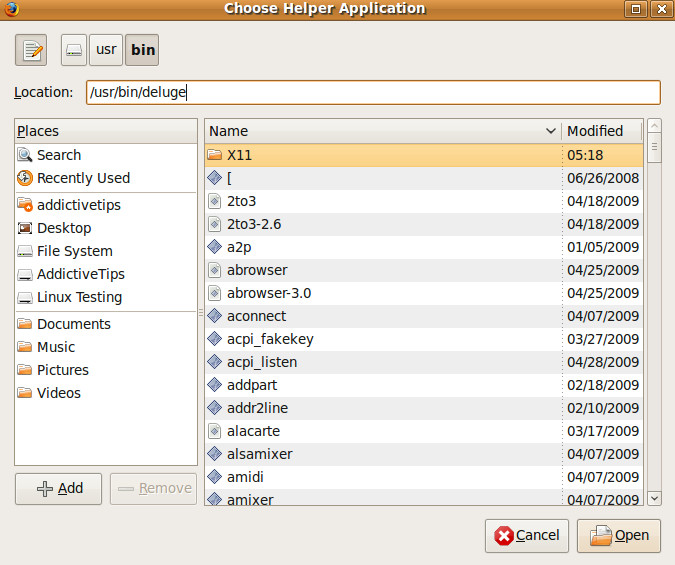675x565 pixels.
Task: Click the X11 folder icon
Action: coord(214,155)
